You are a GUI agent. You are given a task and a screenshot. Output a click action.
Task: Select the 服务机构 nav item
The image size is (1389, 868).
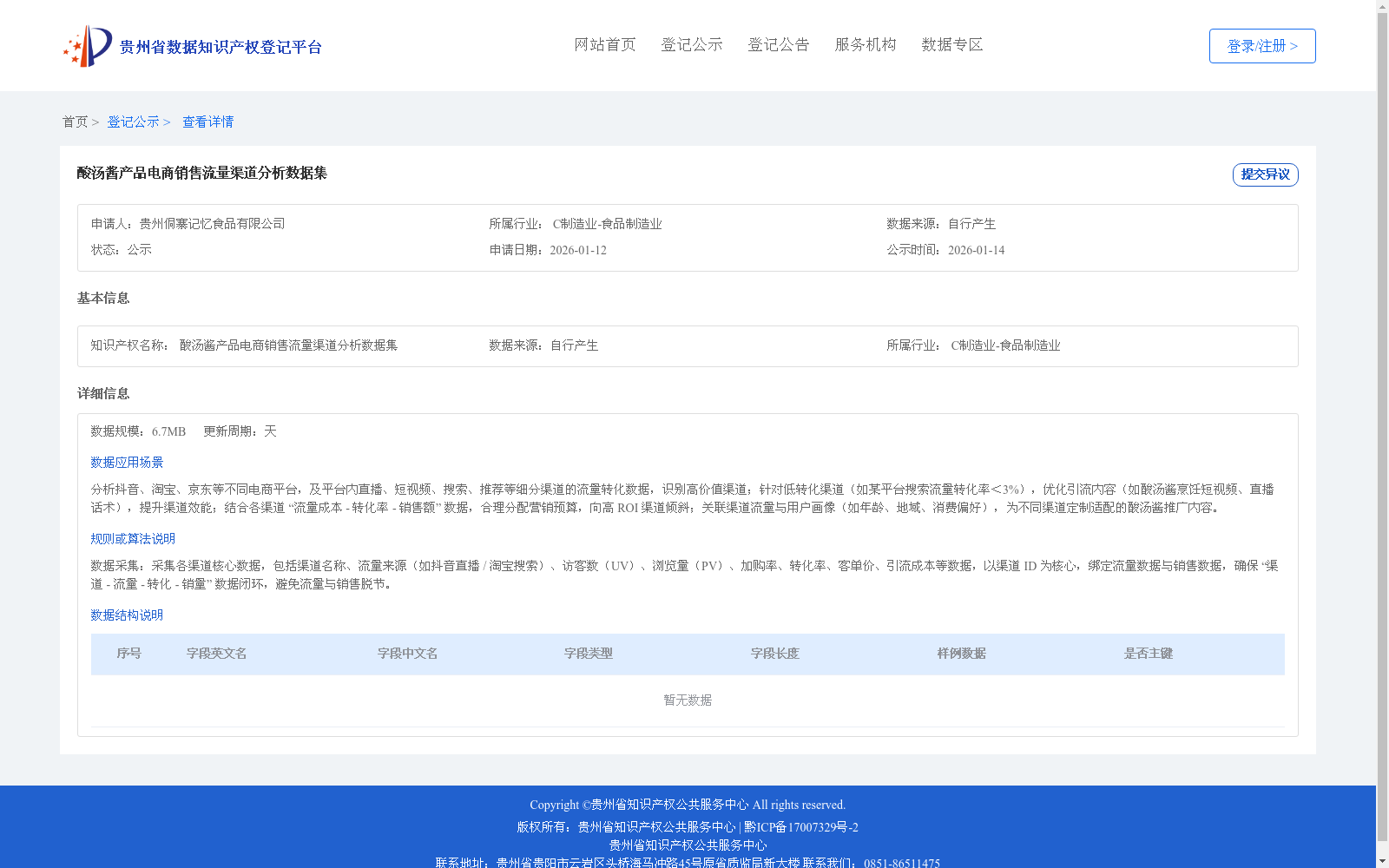(866, 44)
